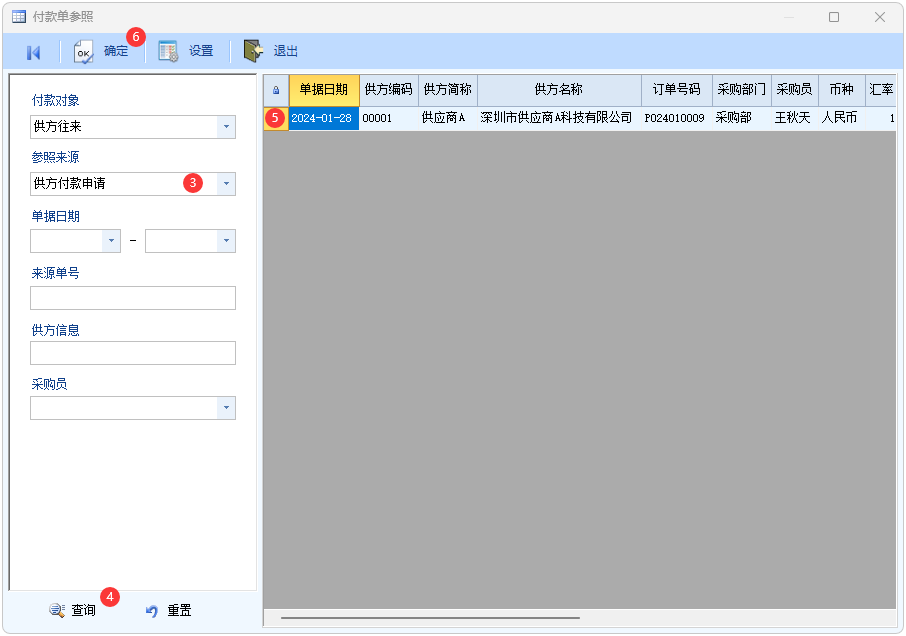Select the row selector of first record

click(x=276, y=118)
